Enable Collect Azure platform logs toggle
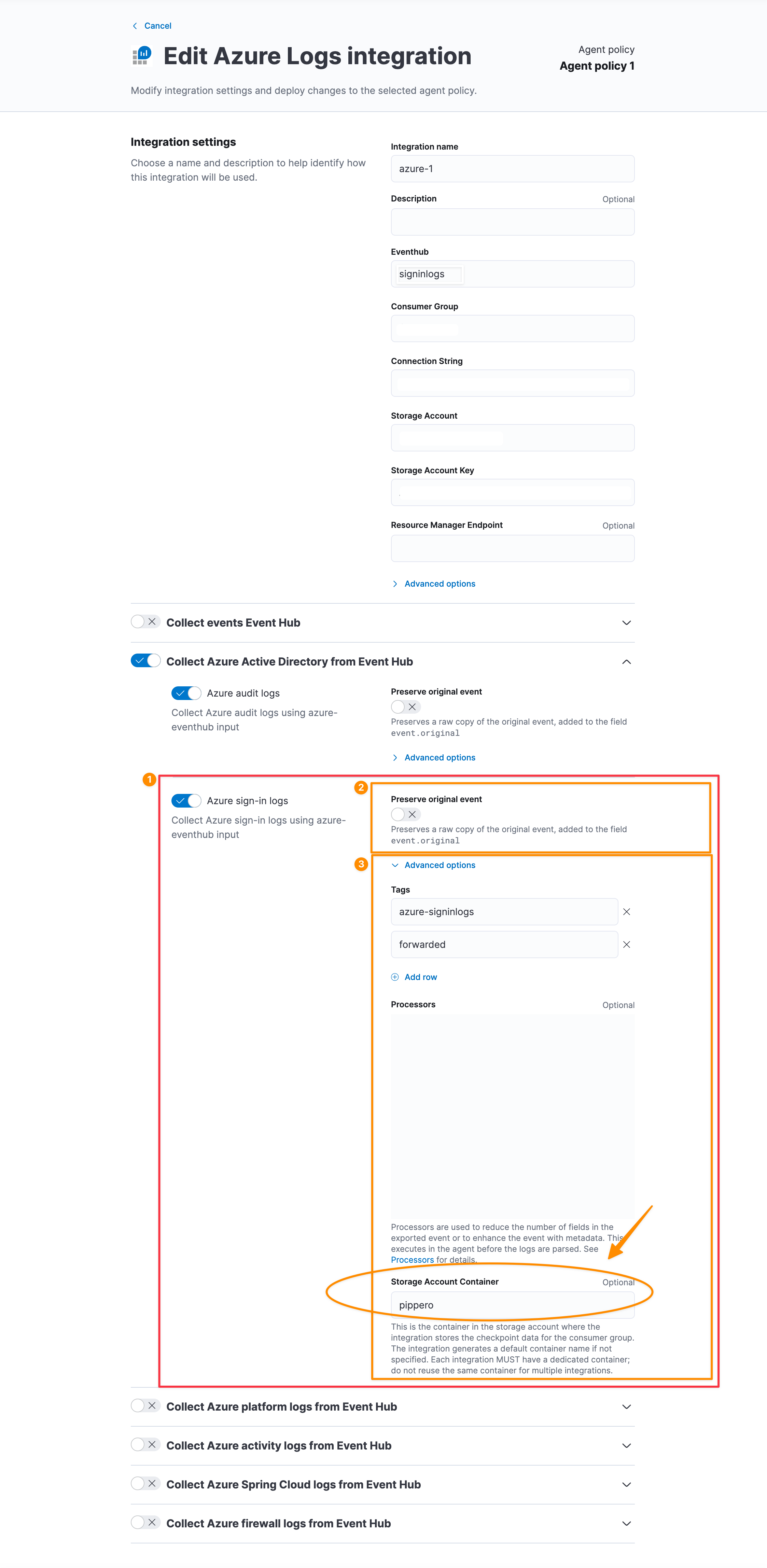 point(145,1405)
